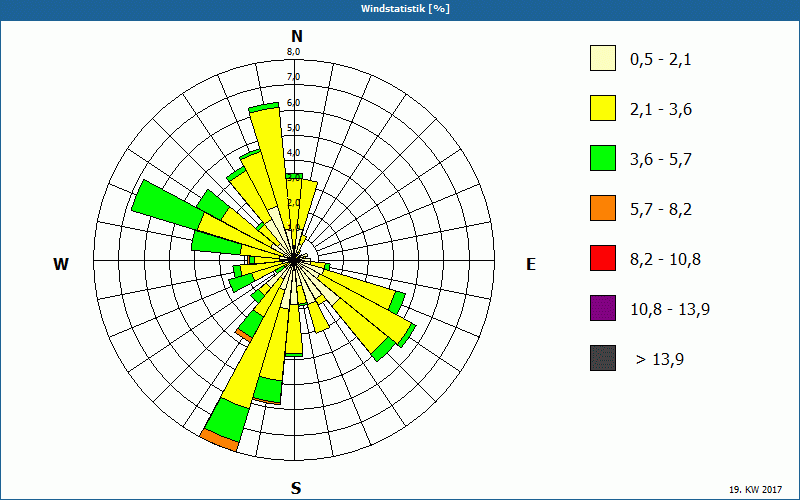Click the legend label '8,2 - 10,8'
800x500 pixels.
click(665, 260)
